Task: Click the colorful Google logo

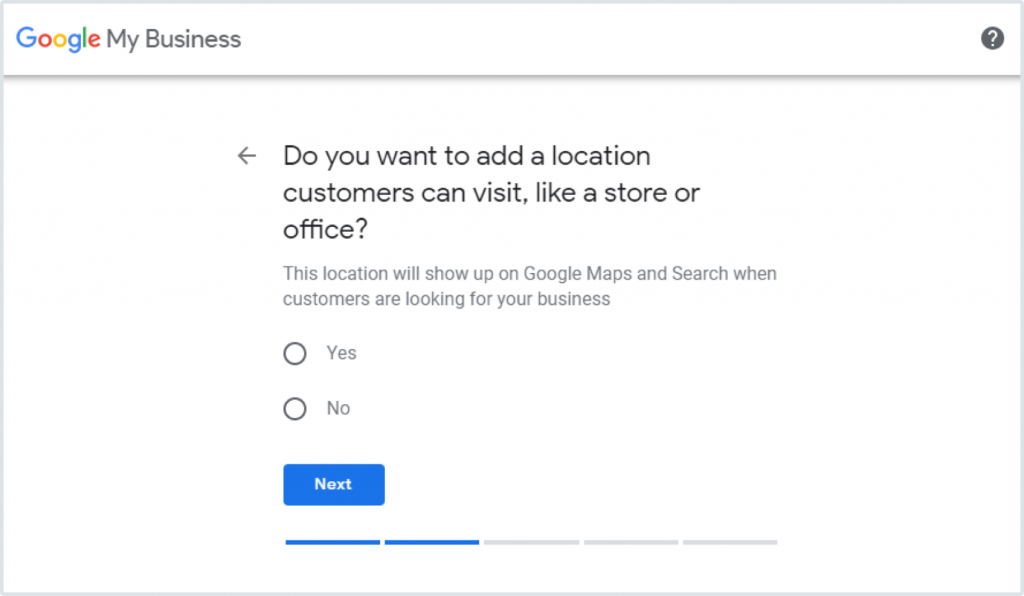Action: pyautogui.click(x=58, y=39)
